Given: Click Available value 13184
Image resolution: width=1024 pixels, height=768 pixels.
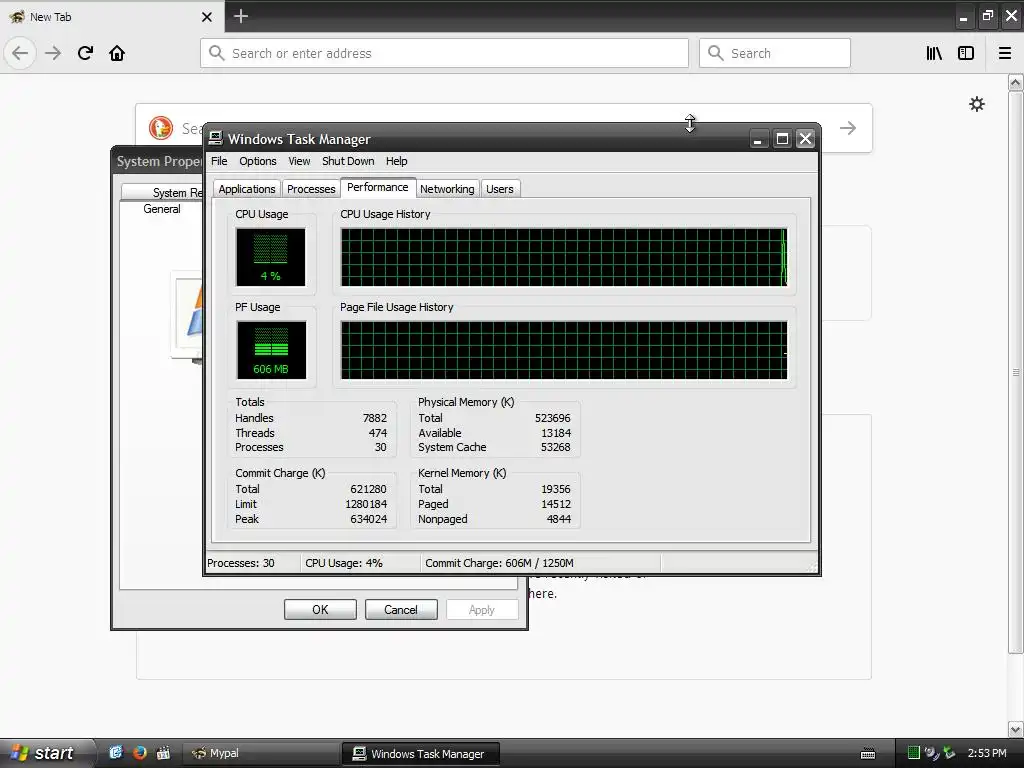Looking at the screenshot, I should (x=556, y=433).
